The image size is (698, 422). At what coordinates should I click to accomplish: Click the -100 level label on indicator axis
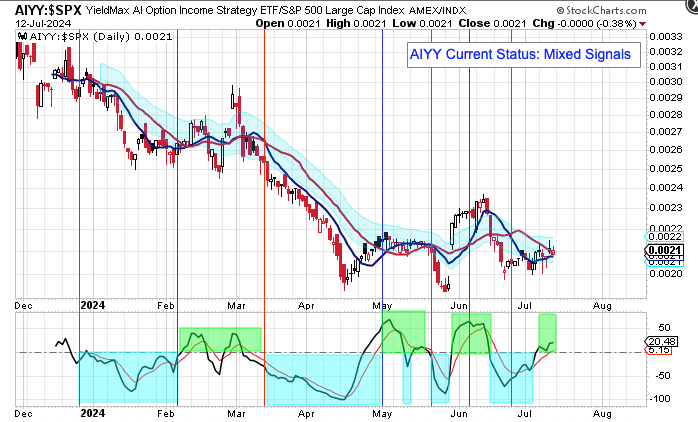[x=662, y=398]
